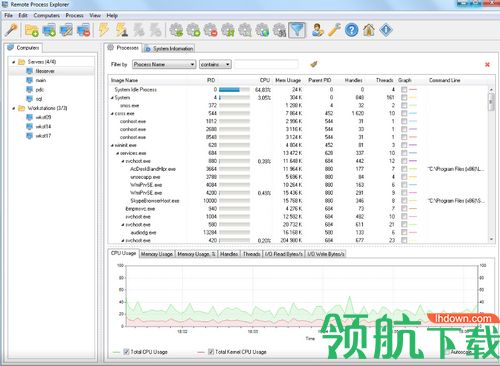Click the add folder group toolbar icon
The width and height of the screenshot is (500, 366).
point(32,30)
